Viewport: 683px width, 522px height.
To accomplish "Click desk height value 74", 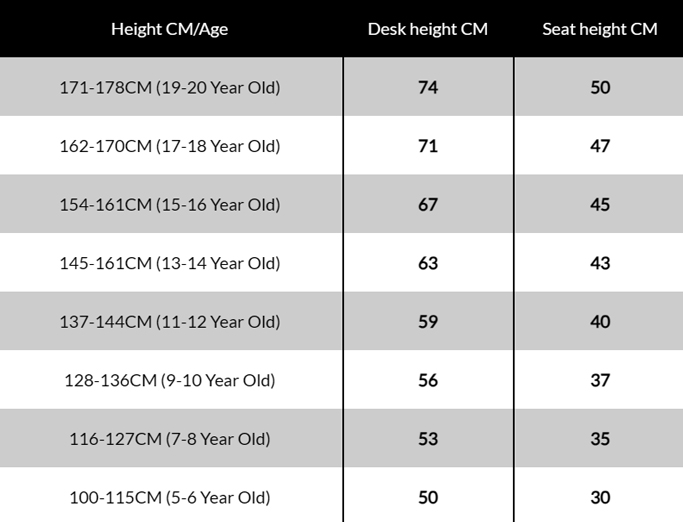I will coord(428,87).
